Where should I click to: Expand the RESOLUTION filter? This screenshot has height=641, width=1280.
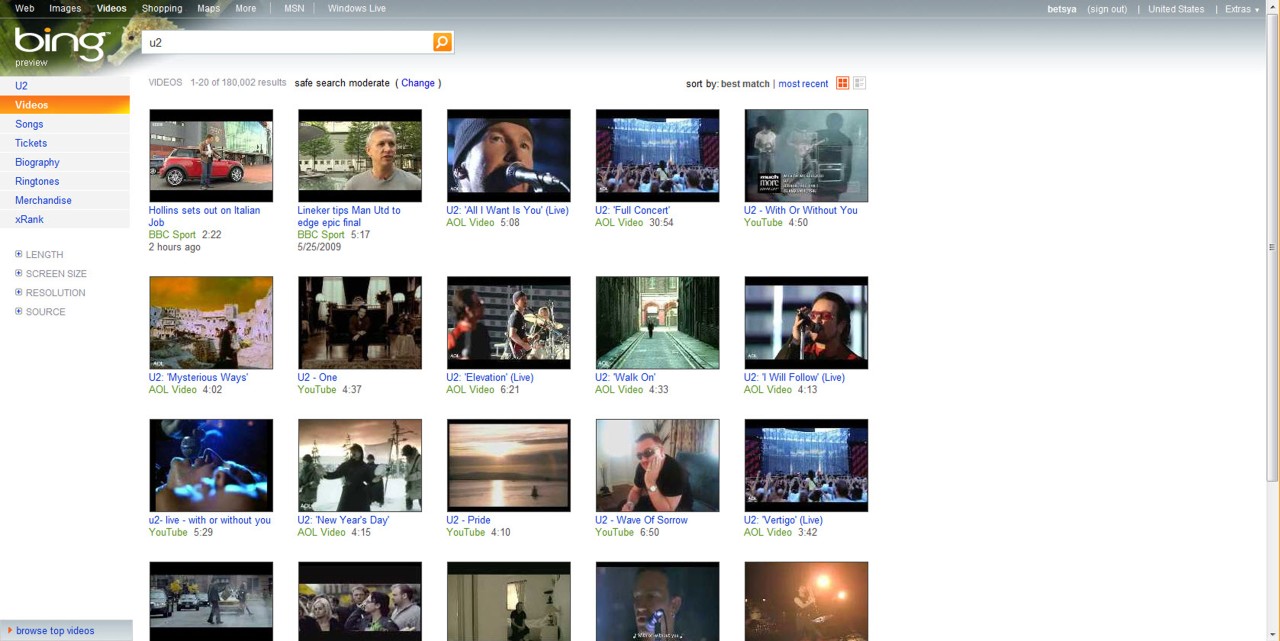point(49,292)
